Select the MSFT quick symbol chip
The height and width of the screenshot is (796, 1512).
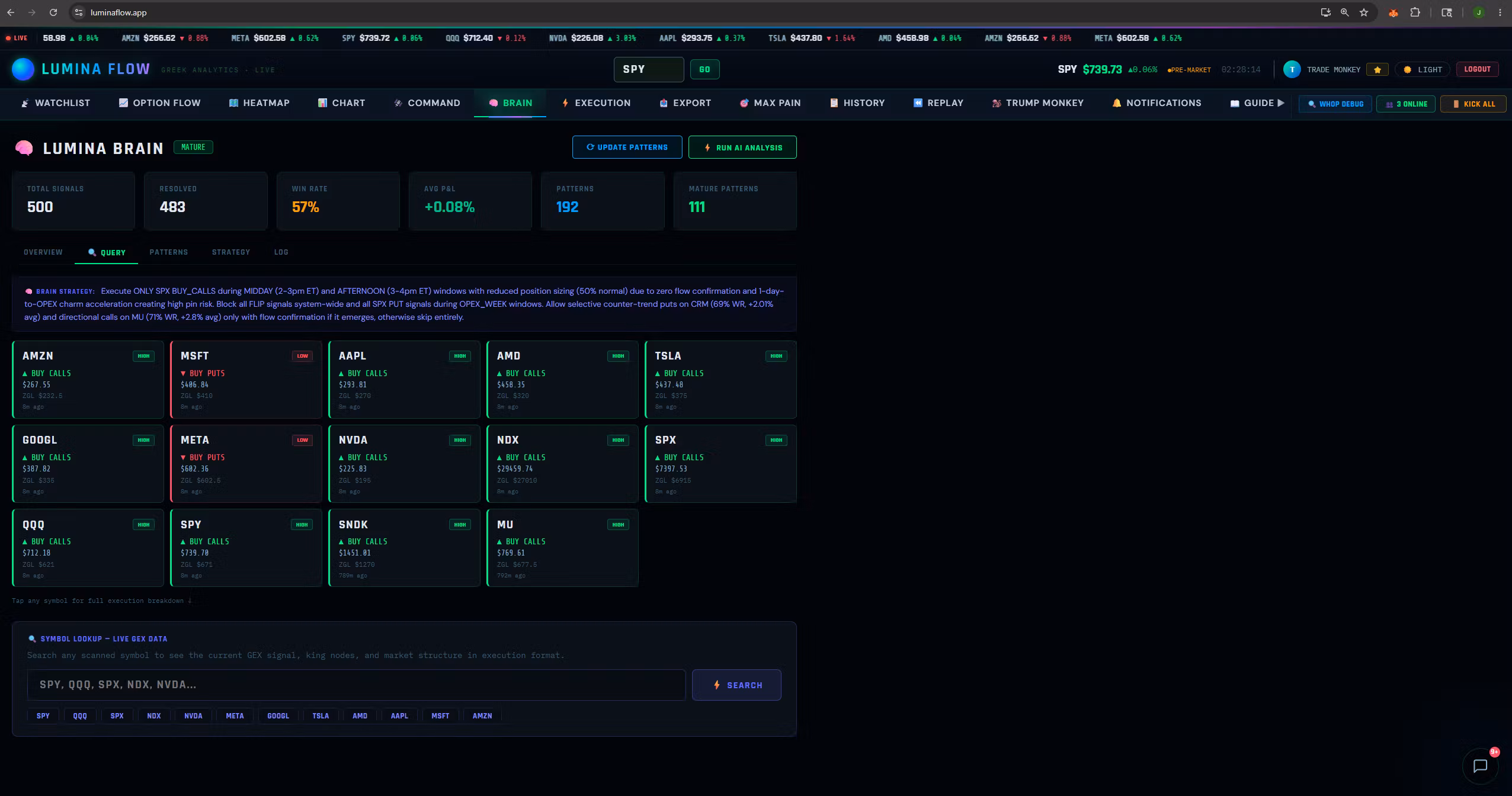tap(440, 716)
